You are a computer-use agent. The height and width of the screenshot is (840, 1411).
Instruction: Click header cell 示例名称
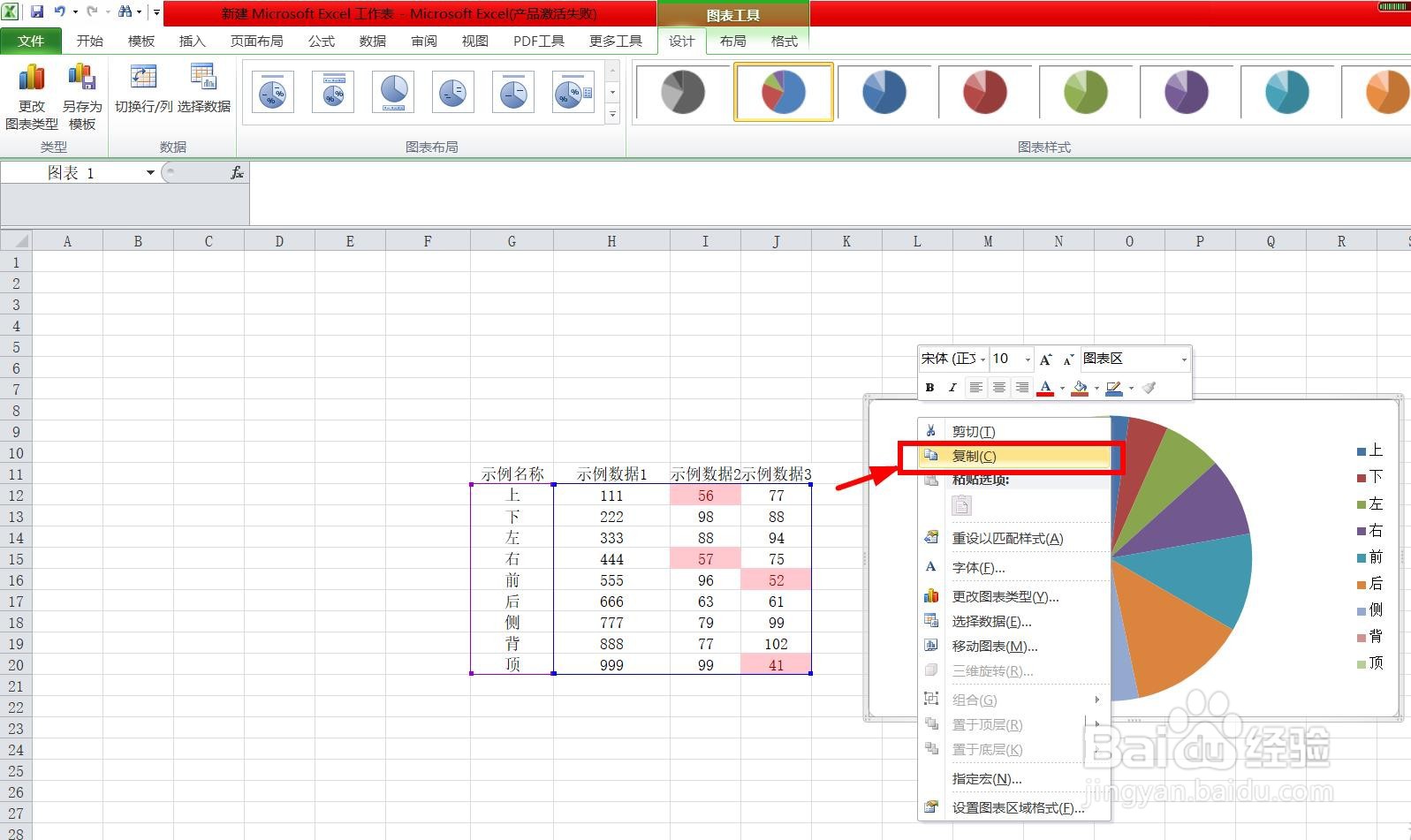(512, 474)
